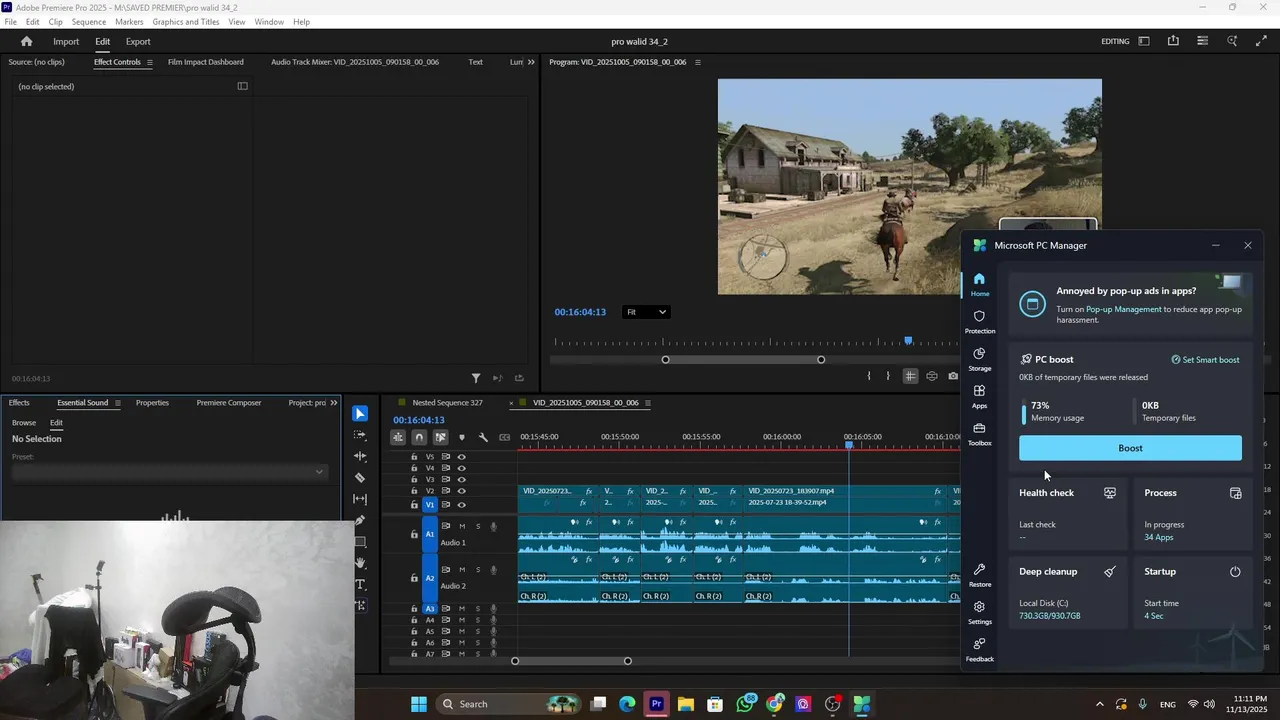Open the Effect Controls panel menu
The height and width of the screenshot is (720, 1280).
click(x=149, y=62)
